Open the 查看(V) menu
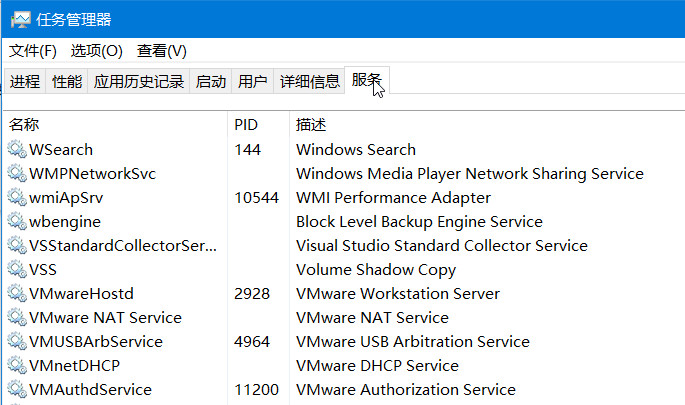 [162, 51]
